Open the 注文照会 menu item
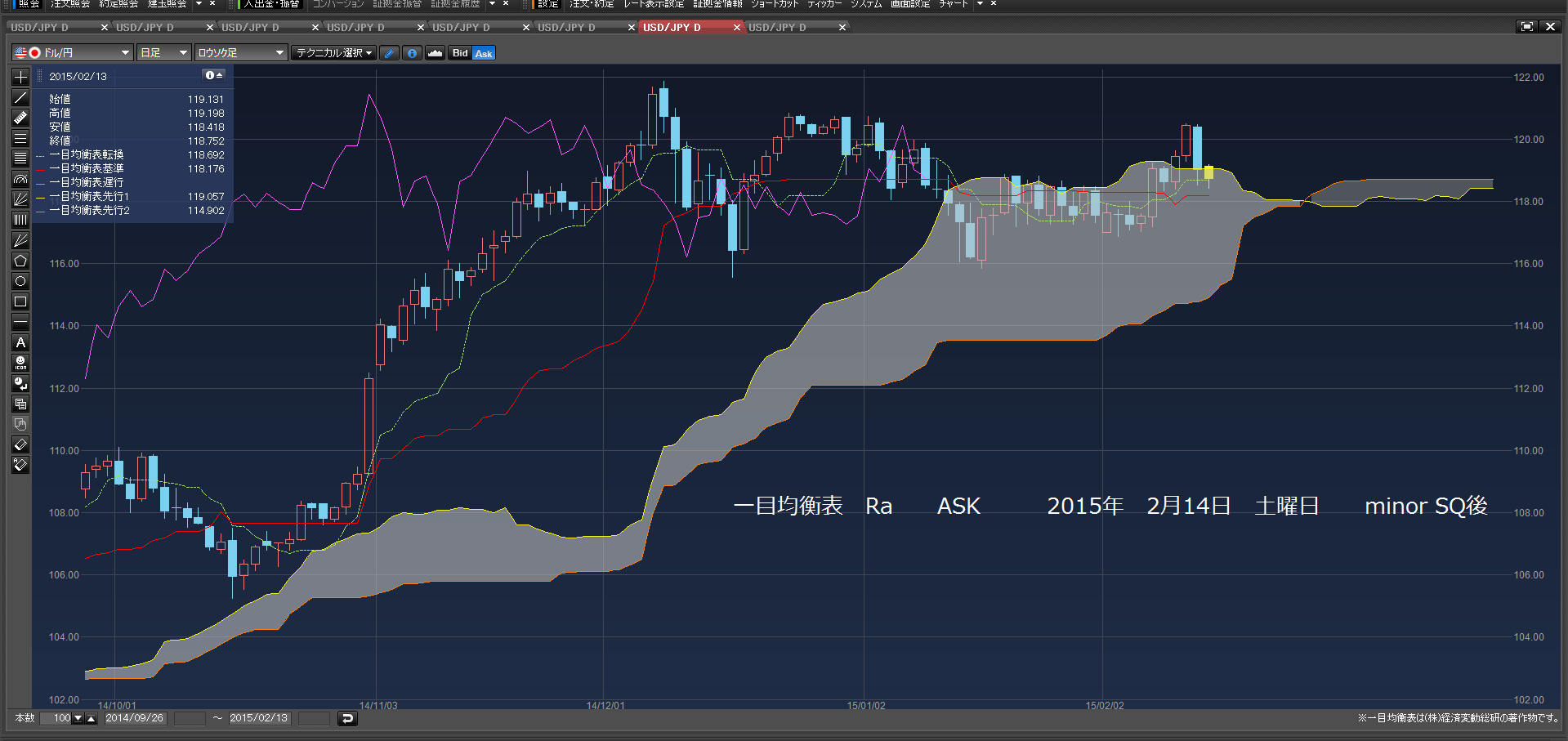This screenshot has width=1568, height=741. click(70, 4)
